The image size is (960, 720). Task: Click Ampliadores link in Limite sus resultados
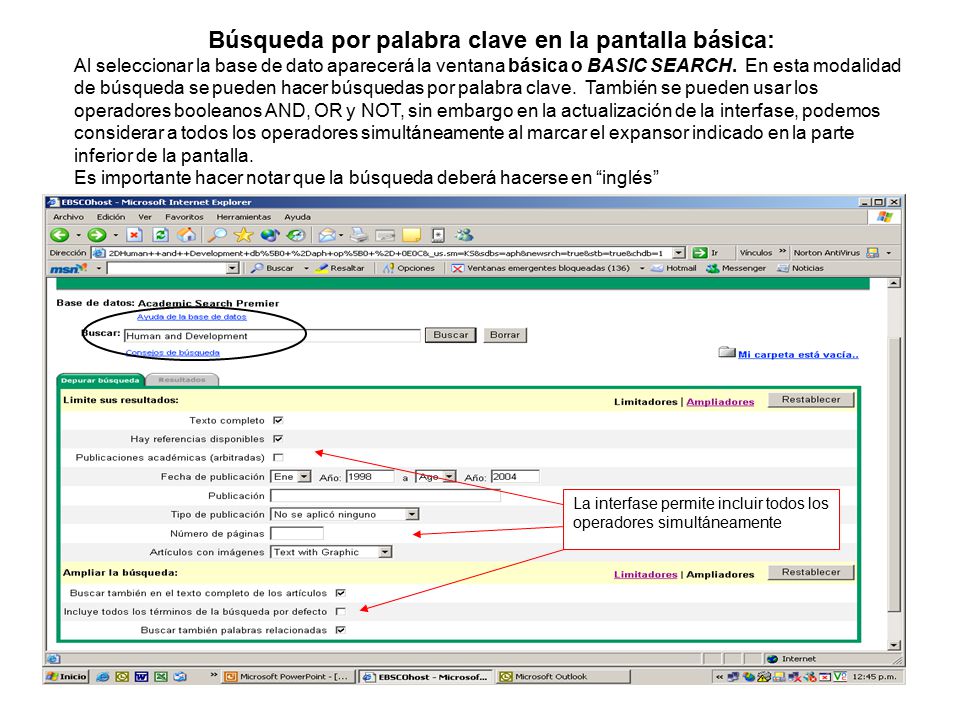(x=720, y=402)
